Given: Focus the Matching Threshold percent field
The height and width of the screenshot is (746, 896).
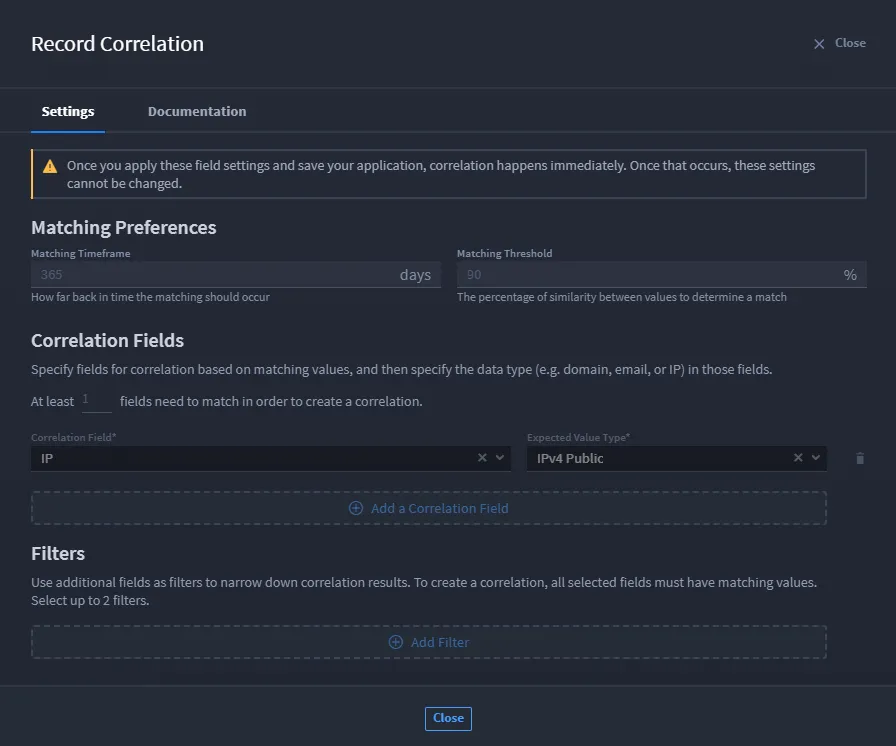Looking at the screenshot, I should click(x=661, y=275).
